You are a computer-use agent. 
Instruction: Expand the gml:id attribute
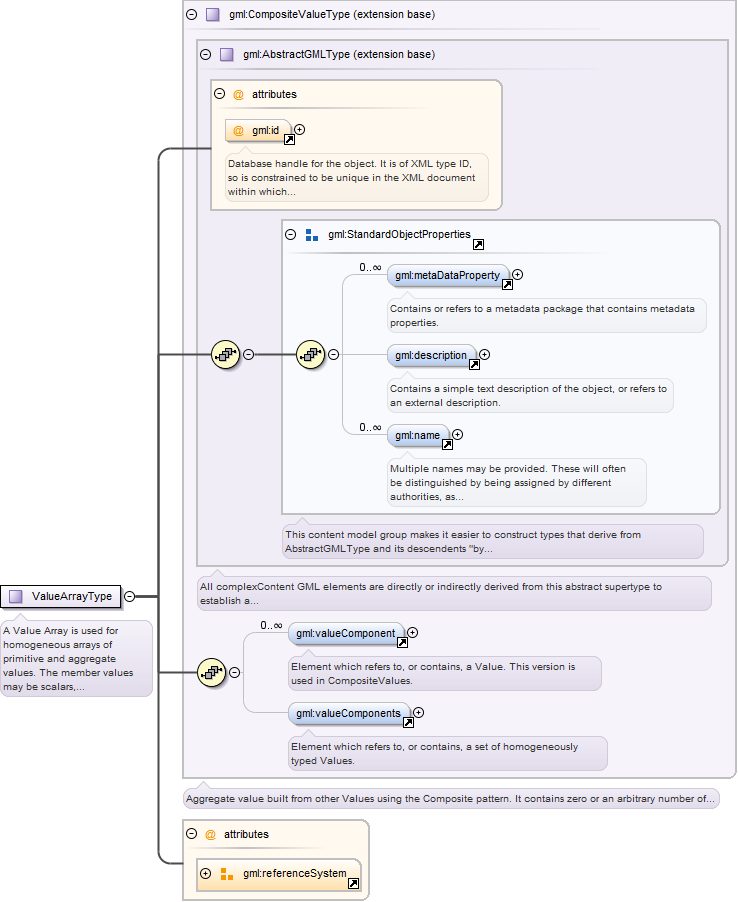pos(300,129)
